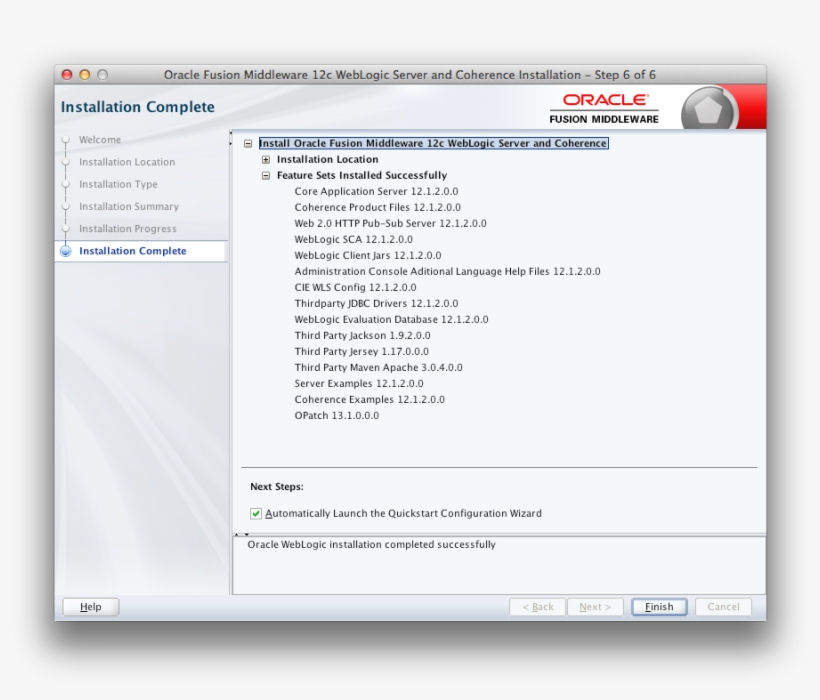Click the Installation Summary step bullet icon
The width and height of the screenshot is (820, 700).
[66, 207]
